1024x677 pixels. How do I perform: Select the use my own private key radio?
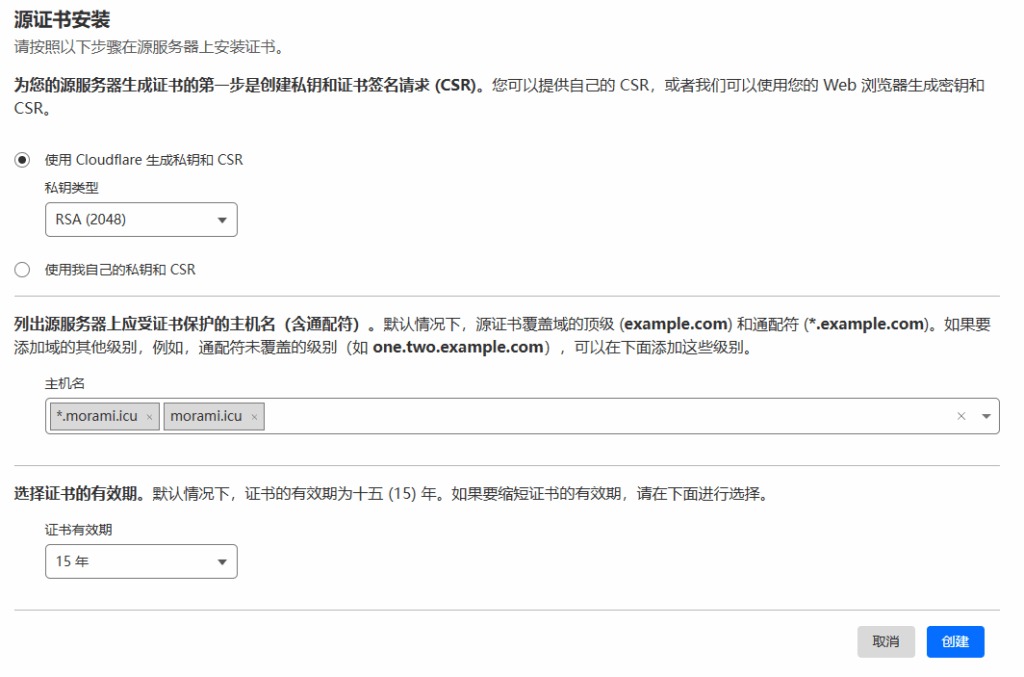[x=22, y=269]
